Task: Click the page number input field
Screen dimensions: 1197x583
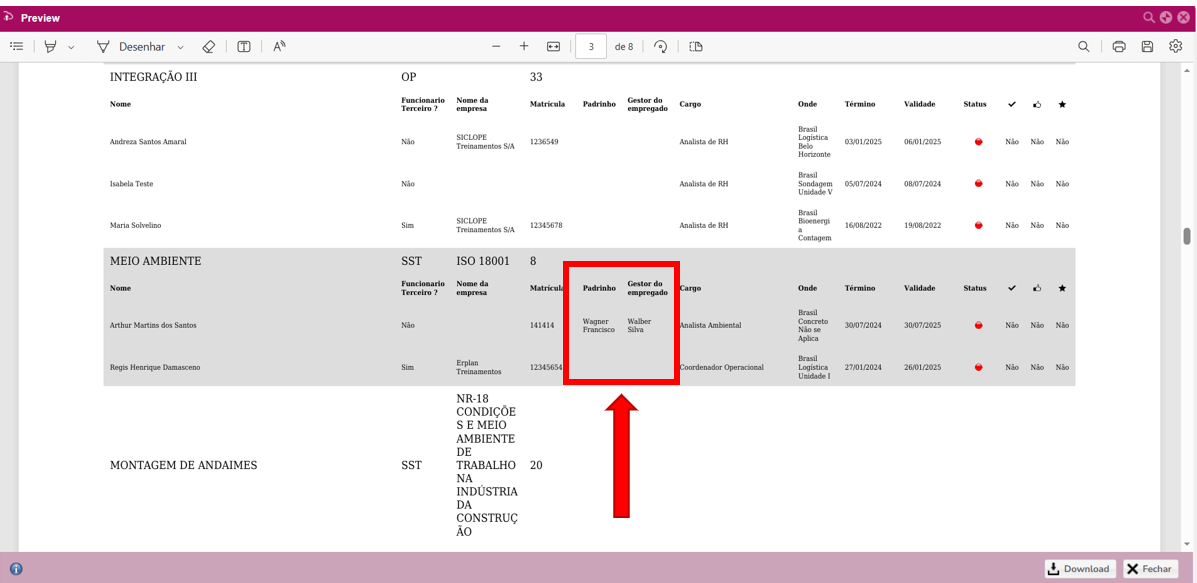Action: coord(591,47)
